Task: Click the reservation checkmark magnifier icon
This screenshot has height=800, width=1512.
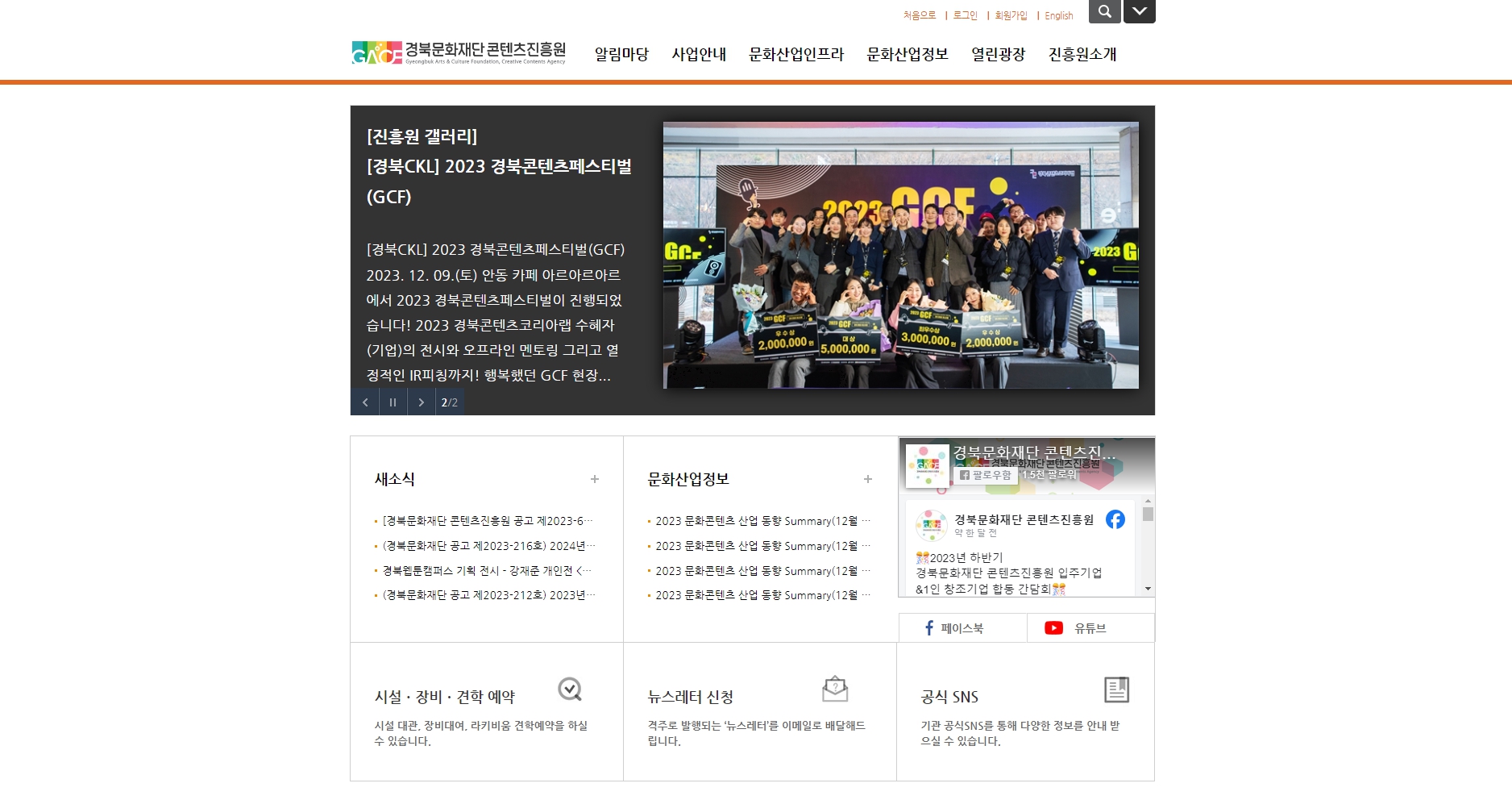Action: pos(570,690)
